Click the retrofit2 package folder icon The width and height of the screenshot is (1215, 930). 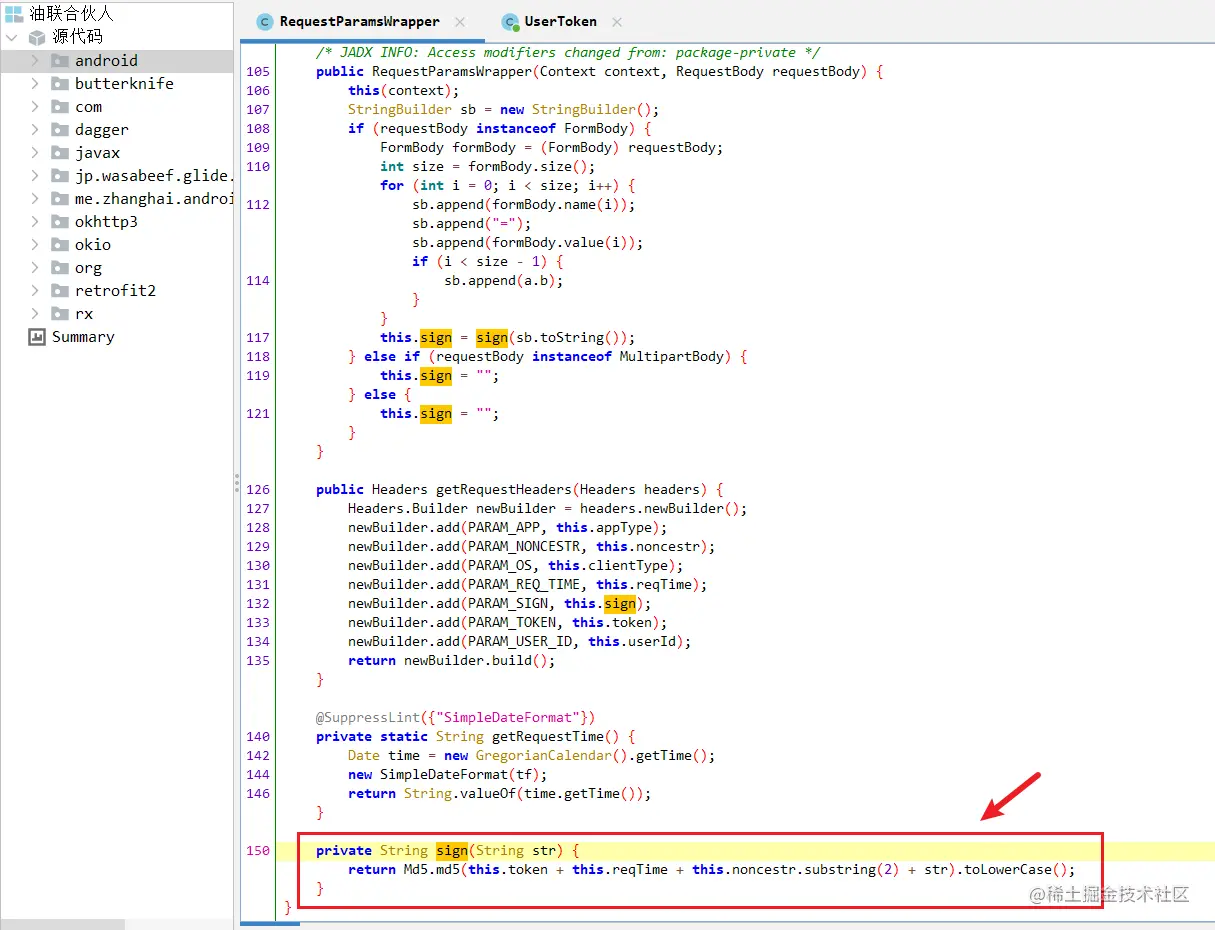(60, 290)
